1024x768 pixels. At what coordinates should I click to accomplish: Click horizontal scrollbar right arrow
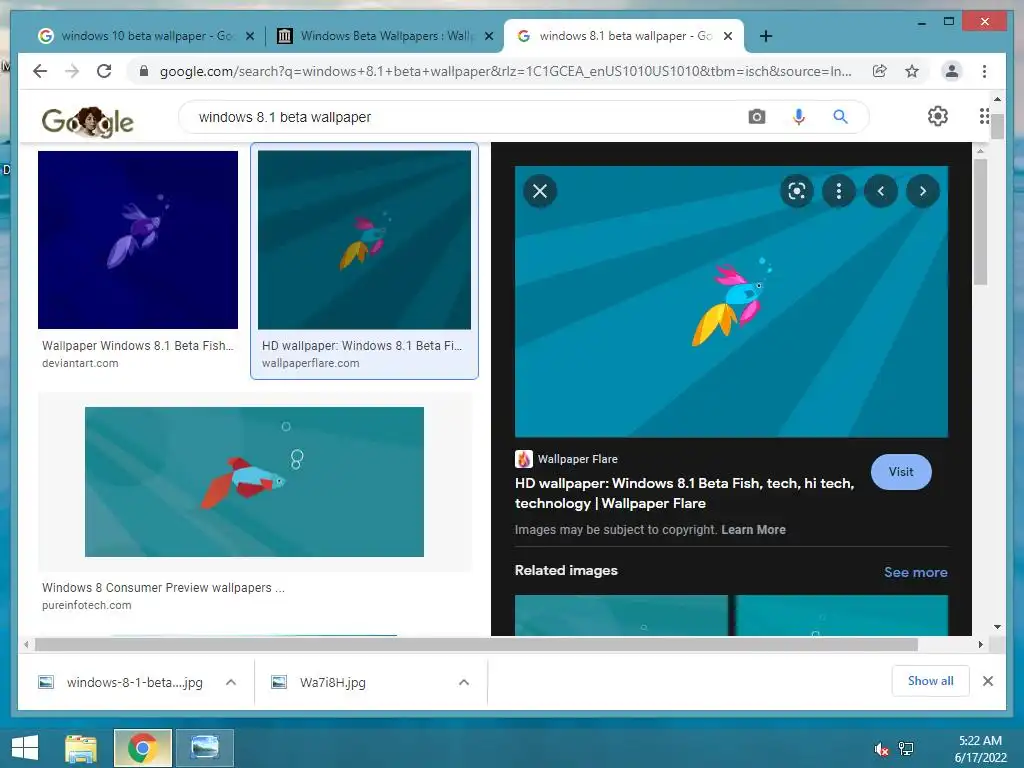(981, 645)
